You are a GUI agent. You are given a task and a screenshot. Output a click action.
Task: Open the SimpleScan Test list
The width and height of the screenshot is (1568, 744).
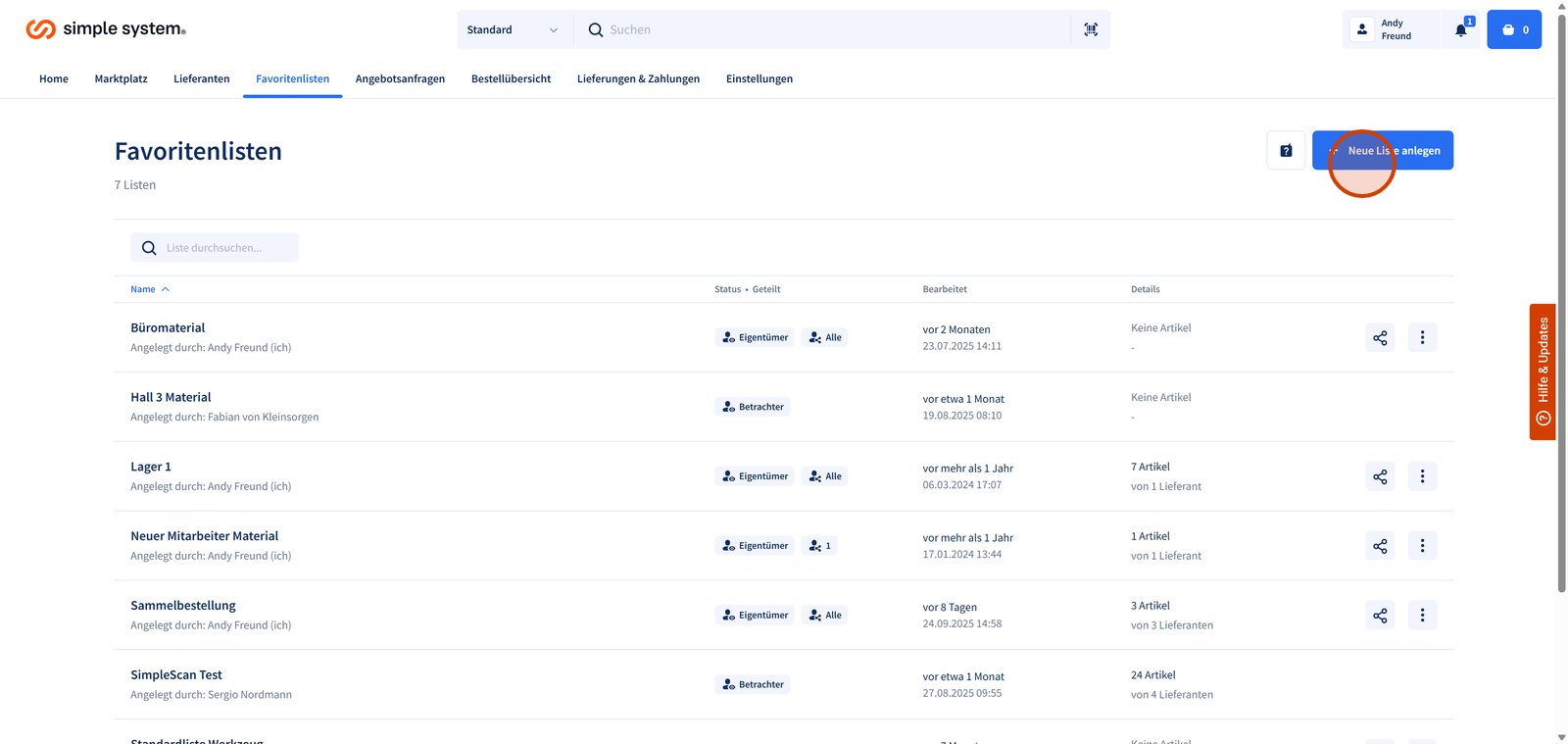coord(176,675)
